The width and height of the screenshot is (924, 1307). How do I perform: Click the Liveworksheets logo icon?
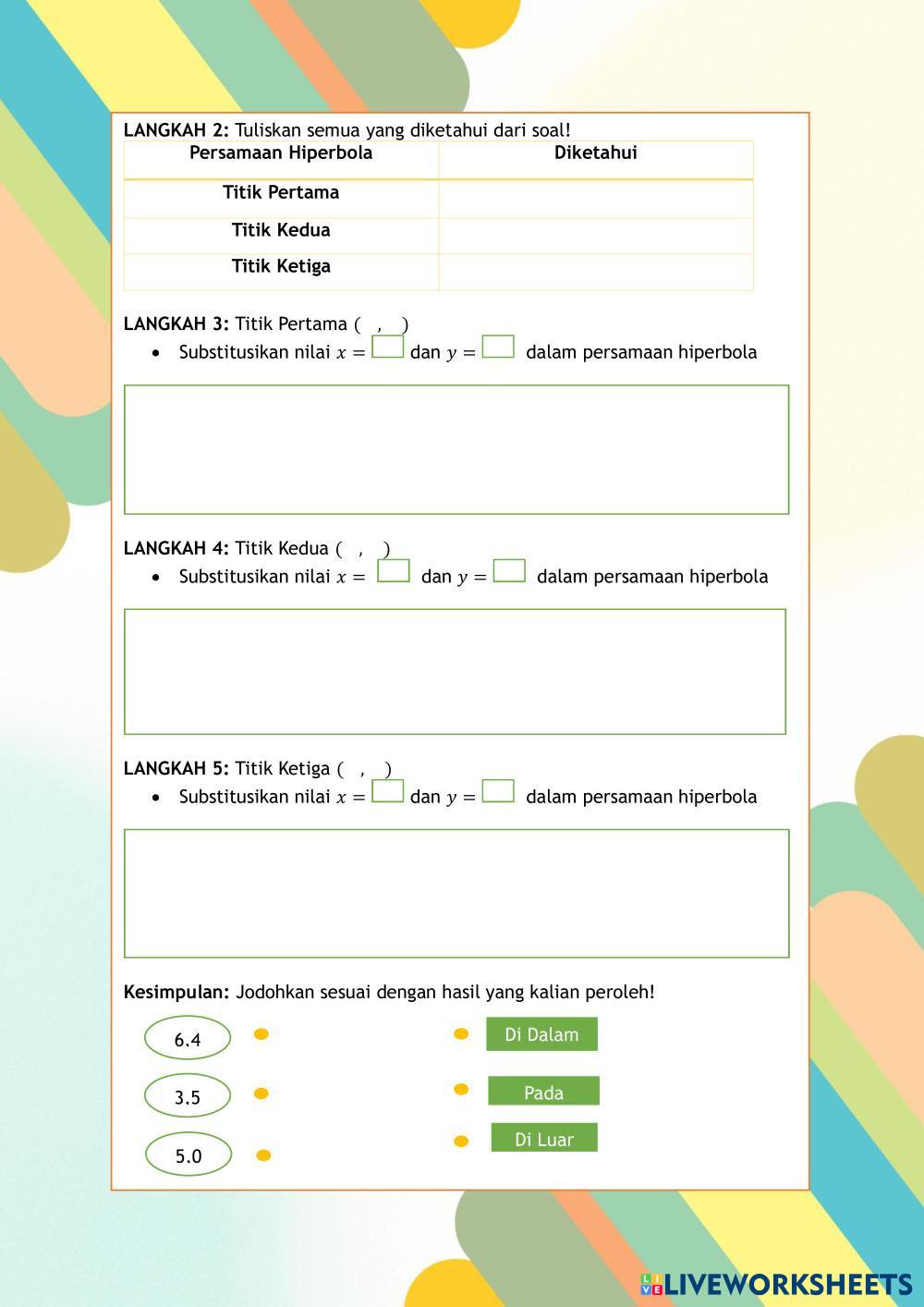651,1284
